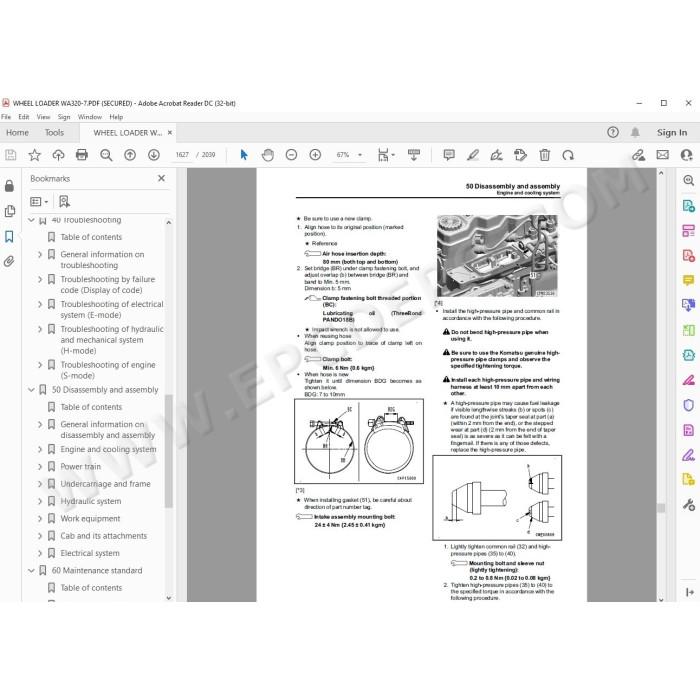Open the fit page options tool
Screen dimensions: 700x700
pos(386,155)
